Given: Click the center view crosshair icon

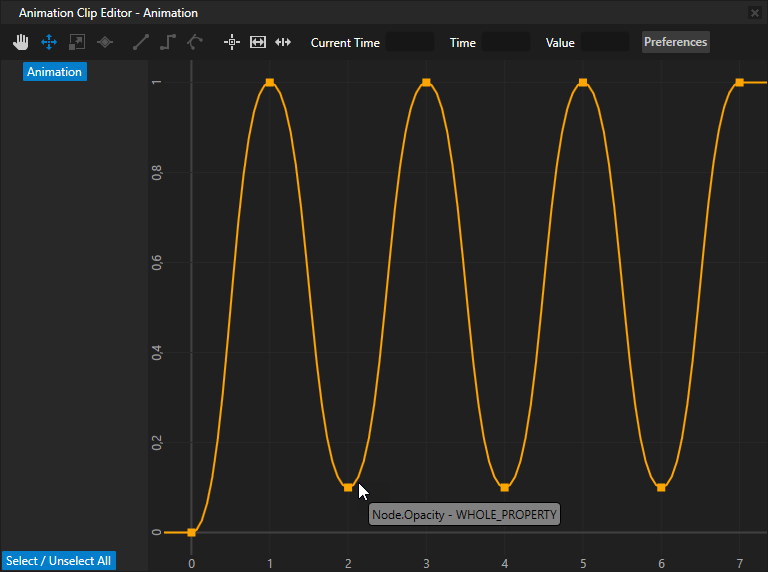Looking at the screenshot, I should pos(232,42).
